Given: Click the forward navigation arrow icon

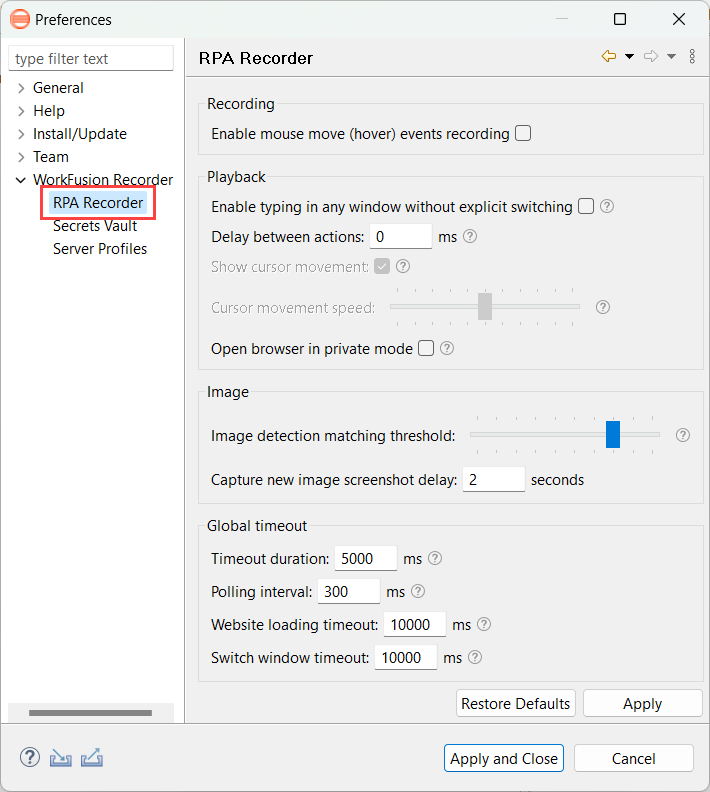Looking at the screenshot, I should tap(651, 56).
